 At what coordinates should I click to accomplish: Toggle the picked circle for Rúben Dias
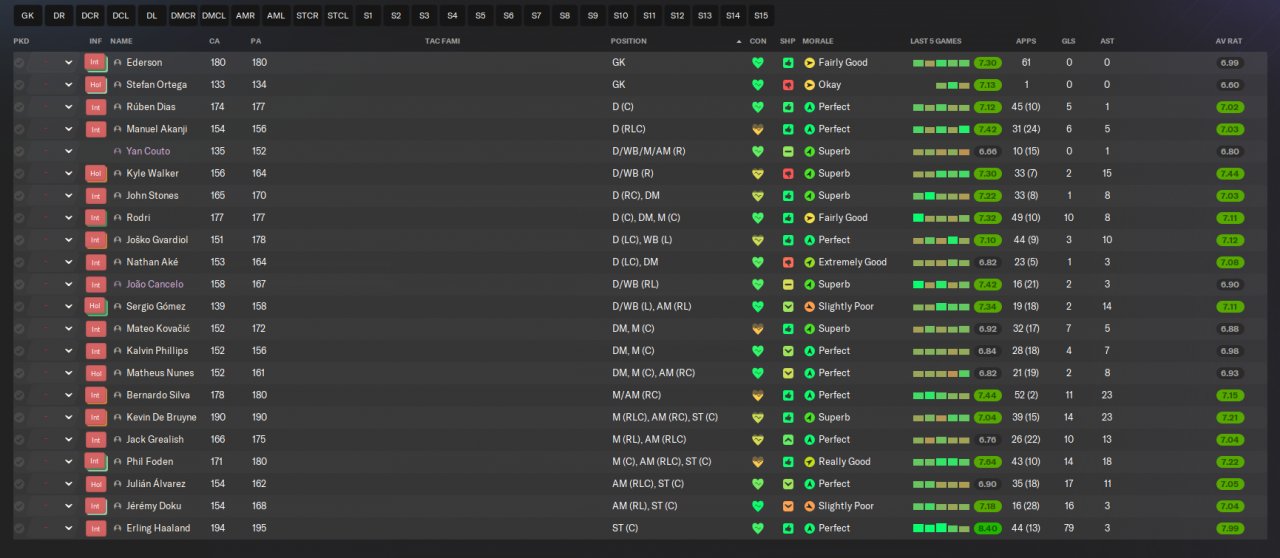click(19, 107)
